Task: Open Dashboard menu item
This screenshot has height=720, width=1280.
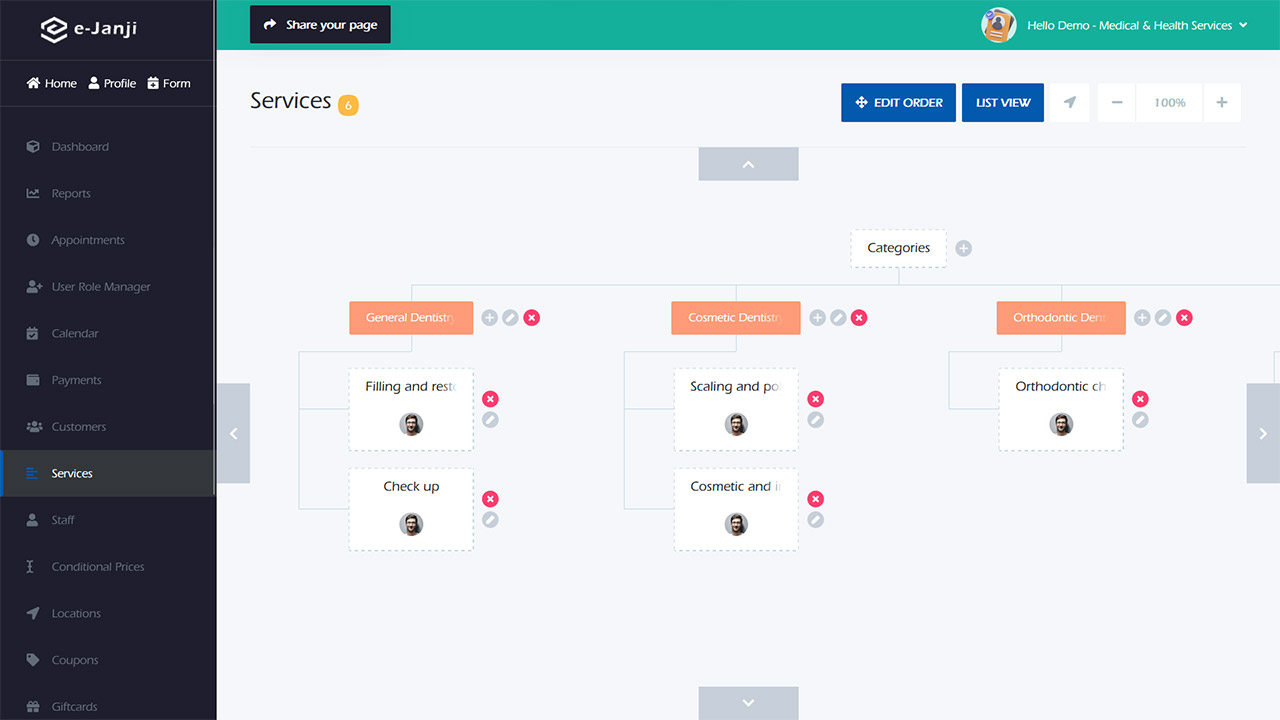Action: coord(107,147)
